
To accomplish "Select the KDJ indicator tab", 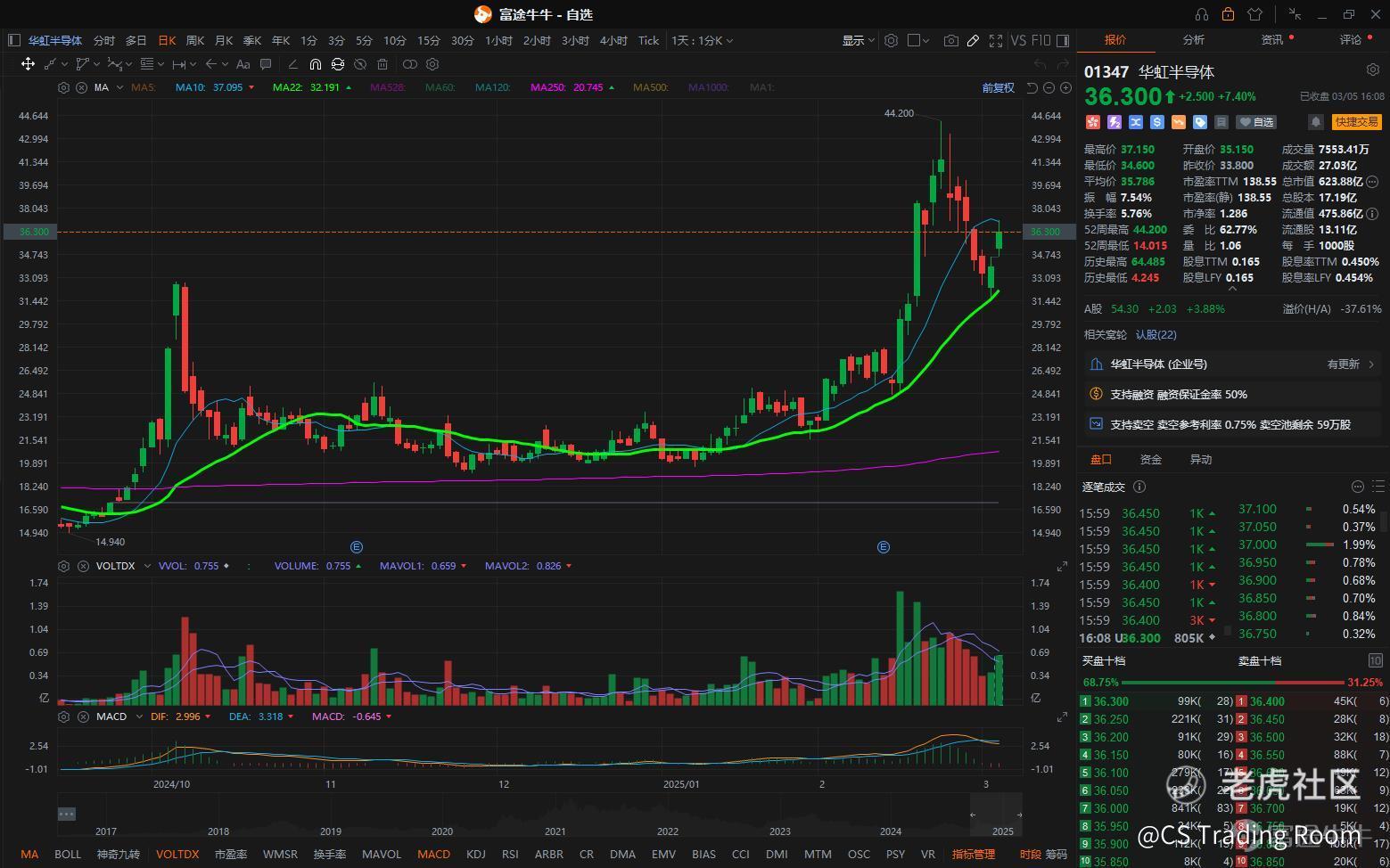I will [x=476, y=854].
